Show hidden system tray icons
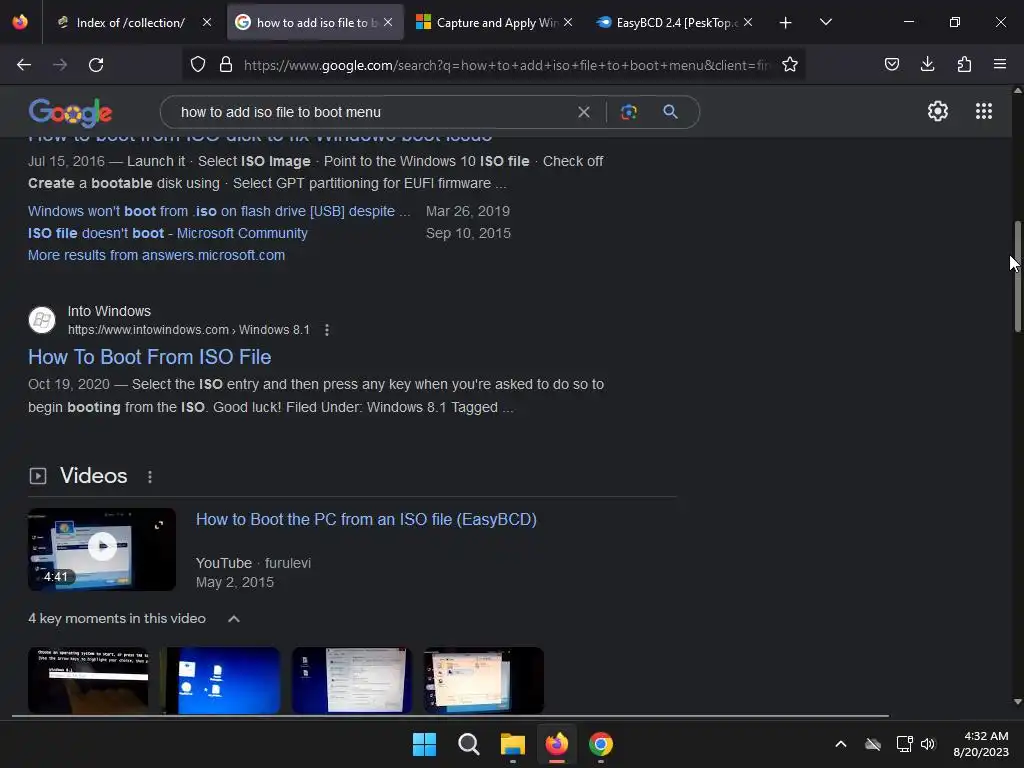This screenshot has height=768, width=1024. point(840,744)
